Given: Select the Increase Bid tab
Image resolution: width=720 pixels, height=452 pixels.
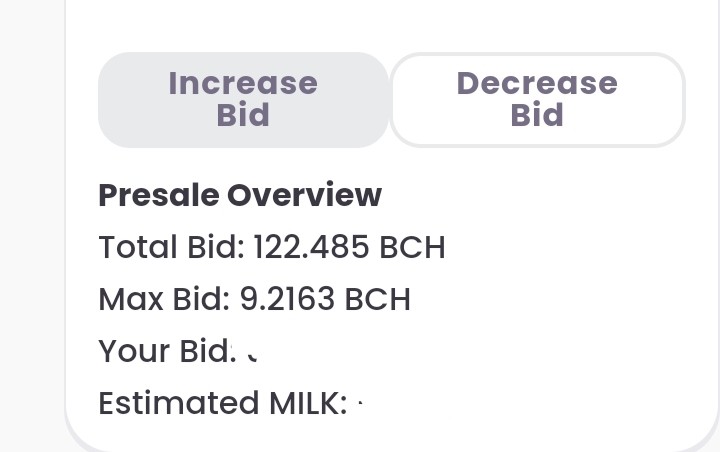Looking at the screenshot, I should [243, 100].
